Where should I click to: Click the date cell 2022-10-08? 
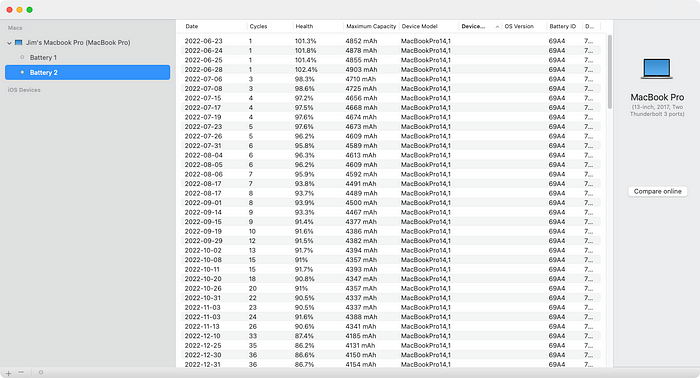(x=204, y=260)
